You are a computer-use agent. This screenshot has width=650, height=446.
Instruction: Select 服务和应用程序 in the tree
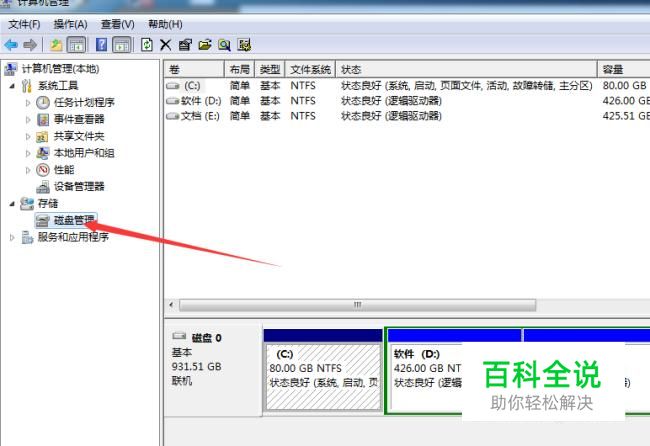(x=73, y=237)
